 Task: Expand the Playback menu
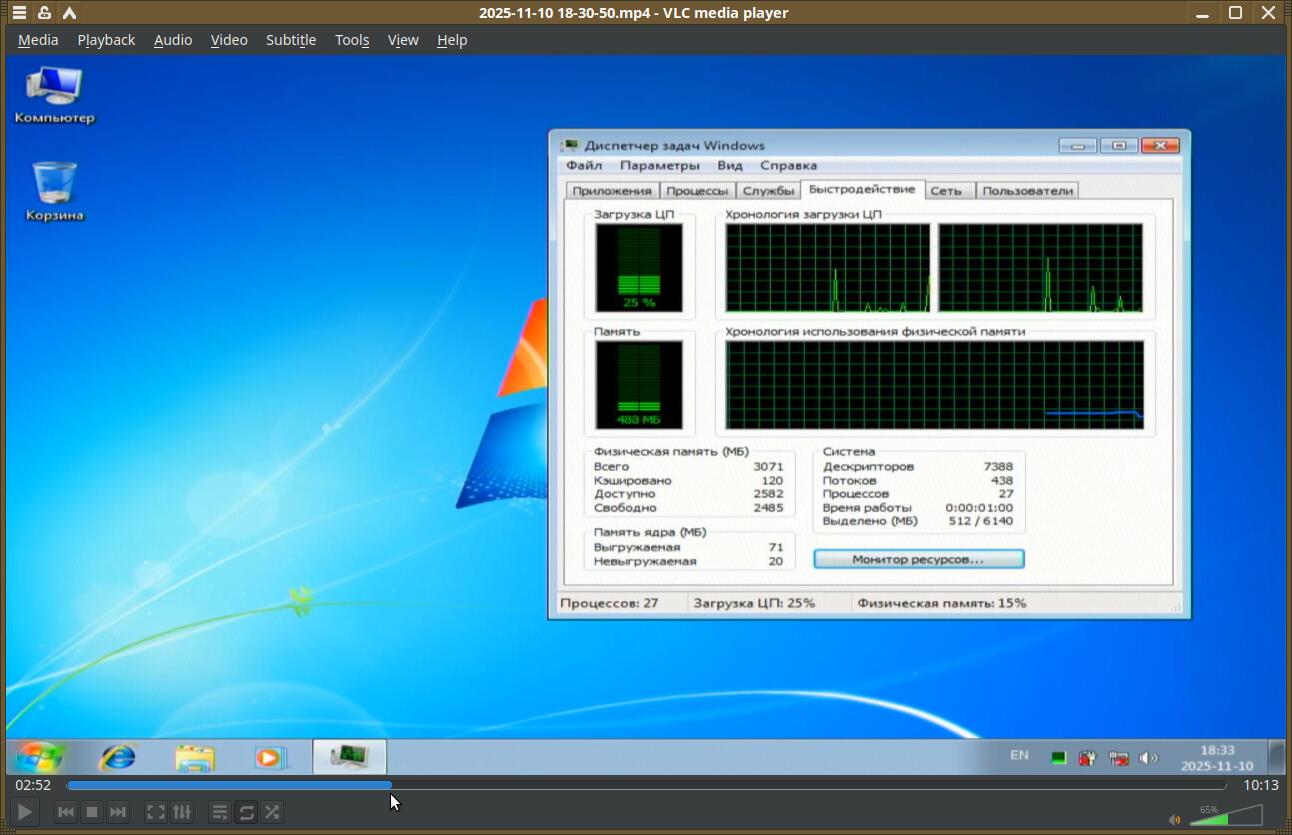click(x=106, y=40)
